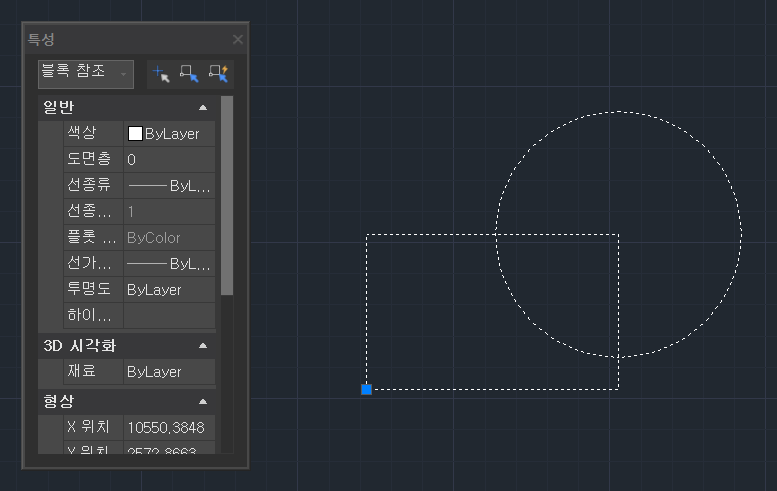Collapse the 3D 시각화 section
The width and height of the screenshot is (777, 491).
coord(203,346)
